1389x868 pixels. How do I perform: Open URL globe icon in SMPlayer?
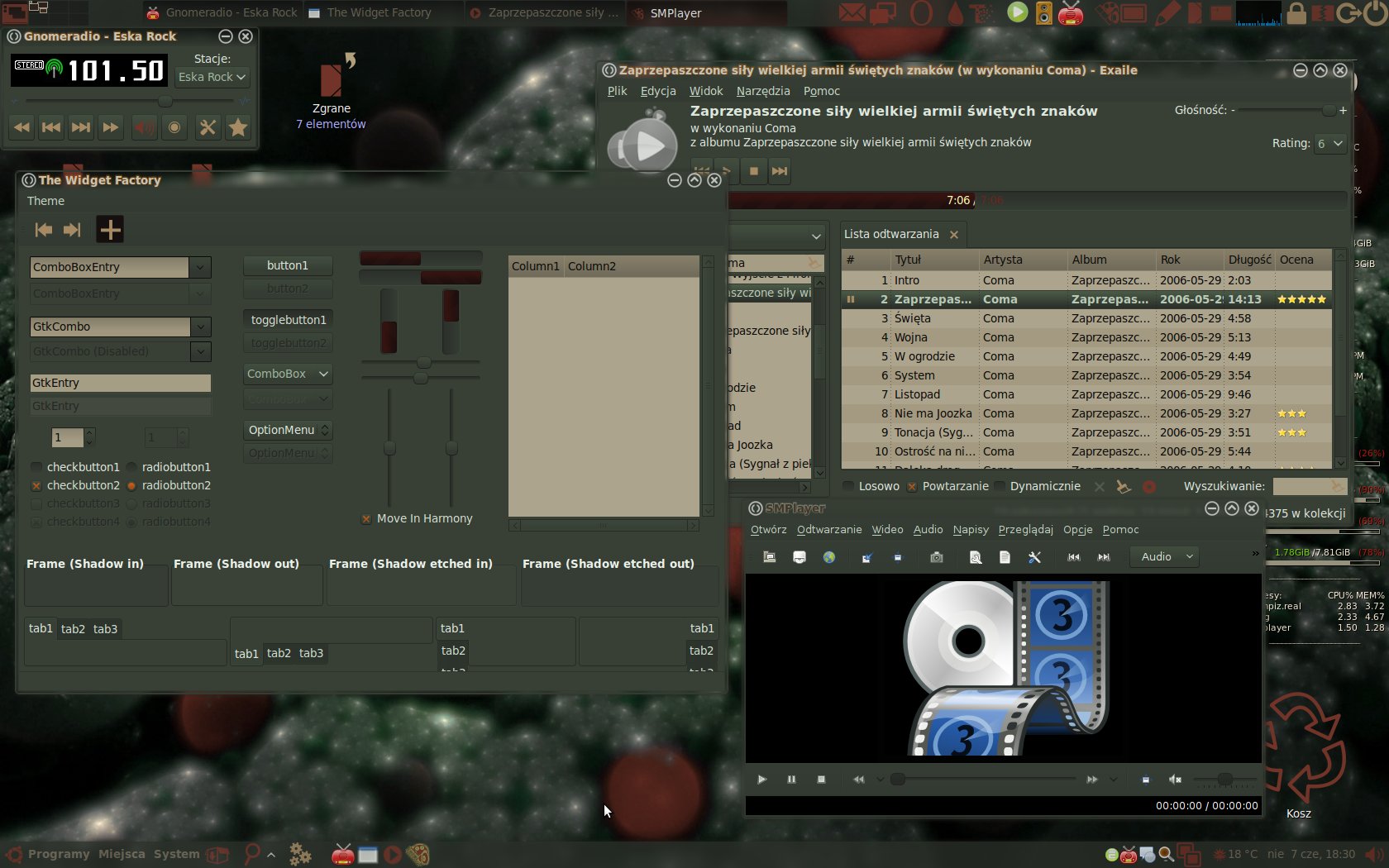pyautogui.click(x=828, y=557)
